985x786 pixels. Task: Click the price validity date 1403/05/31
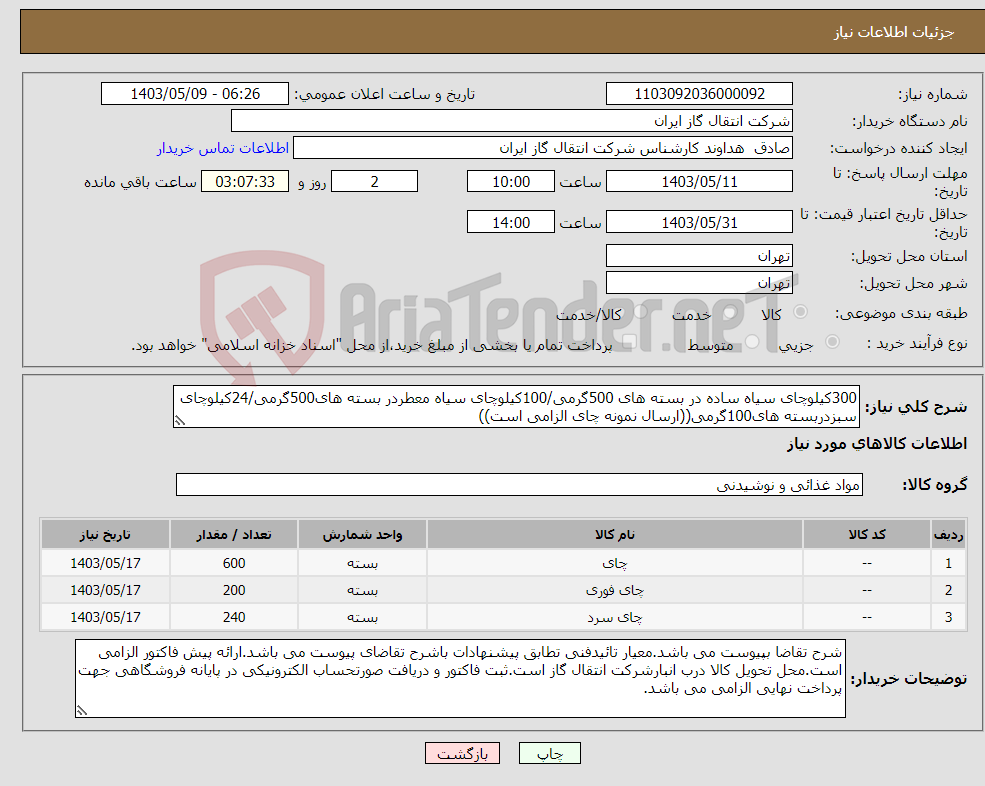click(699, 222)
